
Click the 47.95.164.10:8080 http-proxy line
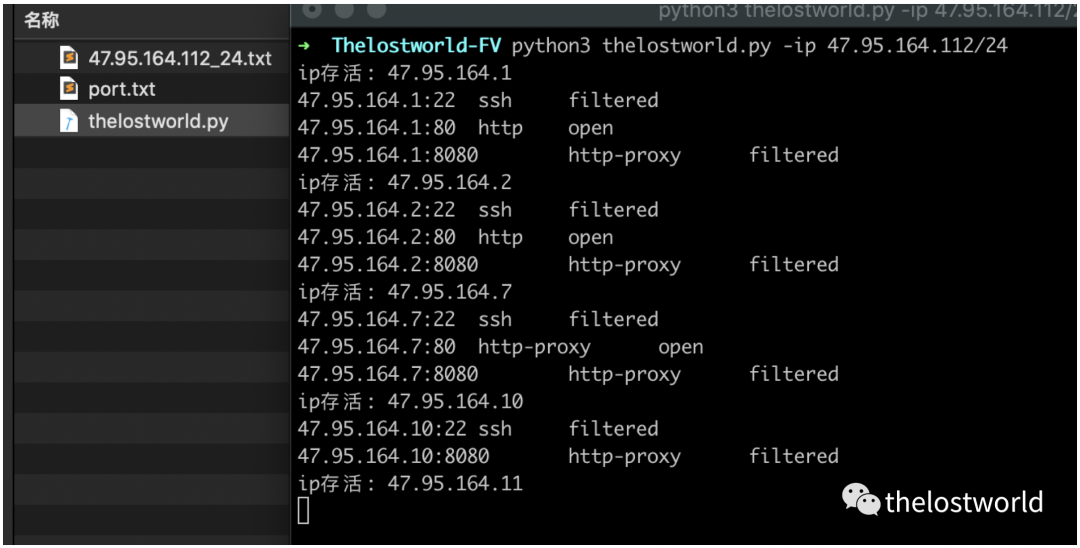pyautogui.click(x=568, y=456)
